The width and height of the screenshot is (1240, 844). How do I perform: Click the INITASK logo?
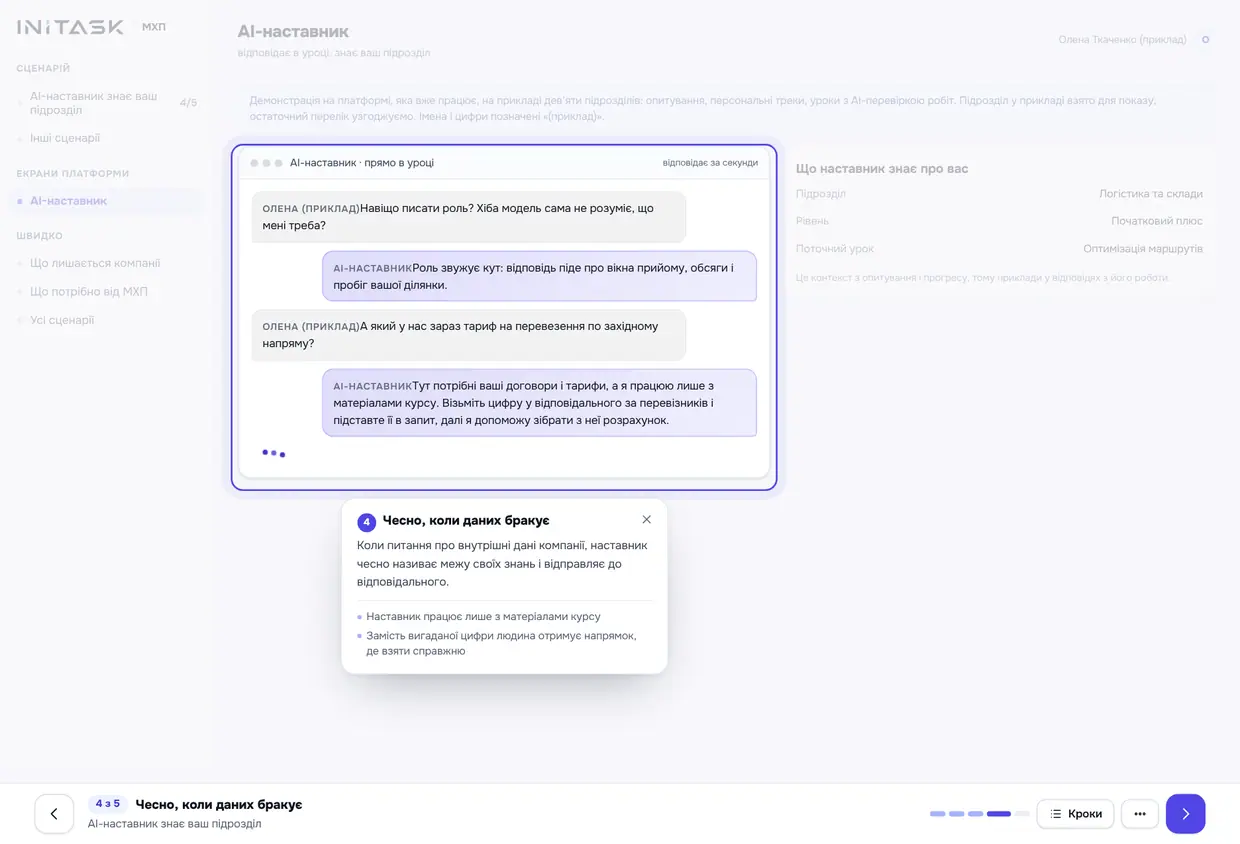click(x=70, y=27)
